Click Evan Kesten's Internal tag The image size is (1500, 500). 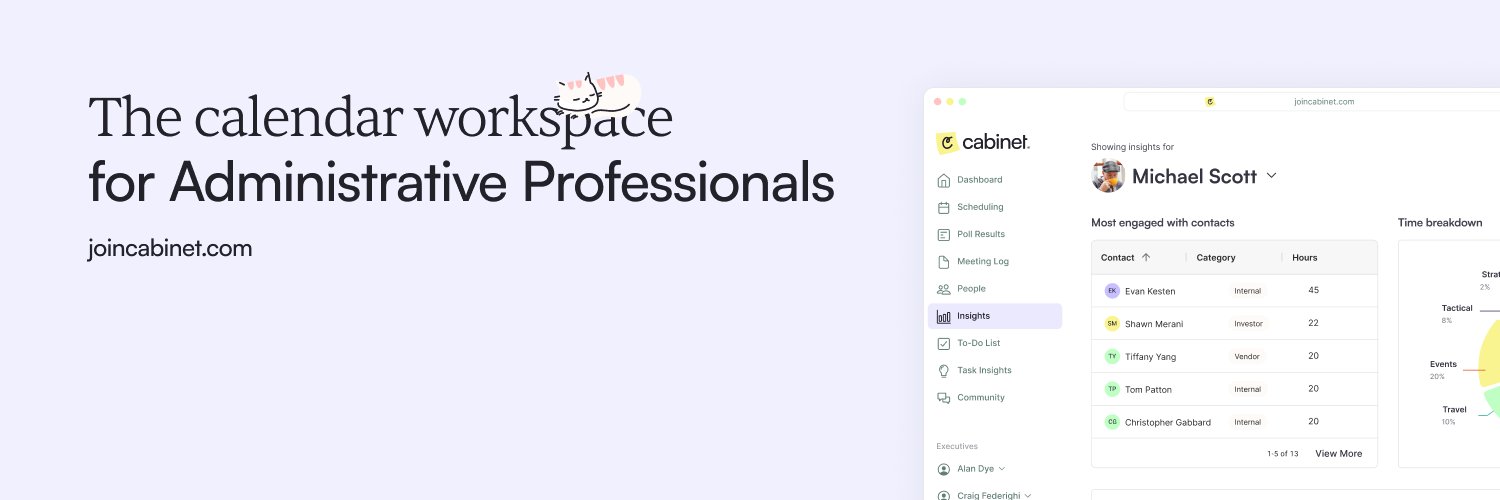coord(1247,291)
